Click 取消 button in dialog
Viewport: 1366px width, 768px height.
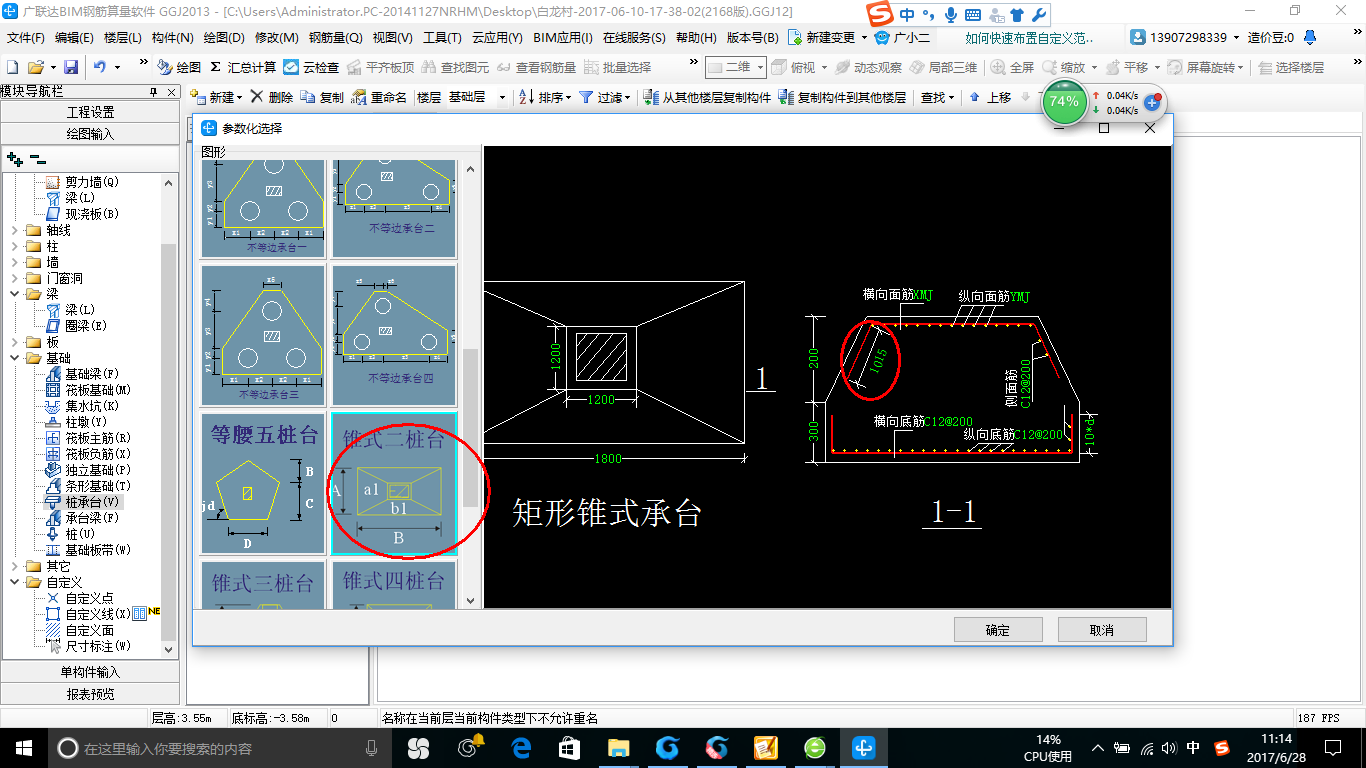click(x=1102, y=630)
